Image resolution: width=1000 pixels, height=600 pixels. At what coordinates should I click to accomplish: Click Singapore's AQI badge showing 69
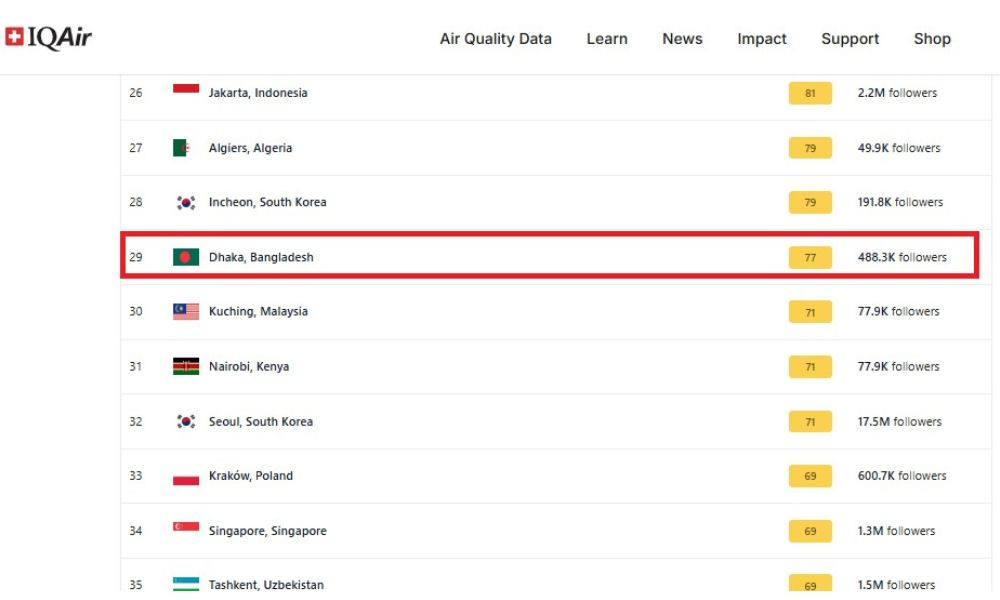tap(810, 531)
